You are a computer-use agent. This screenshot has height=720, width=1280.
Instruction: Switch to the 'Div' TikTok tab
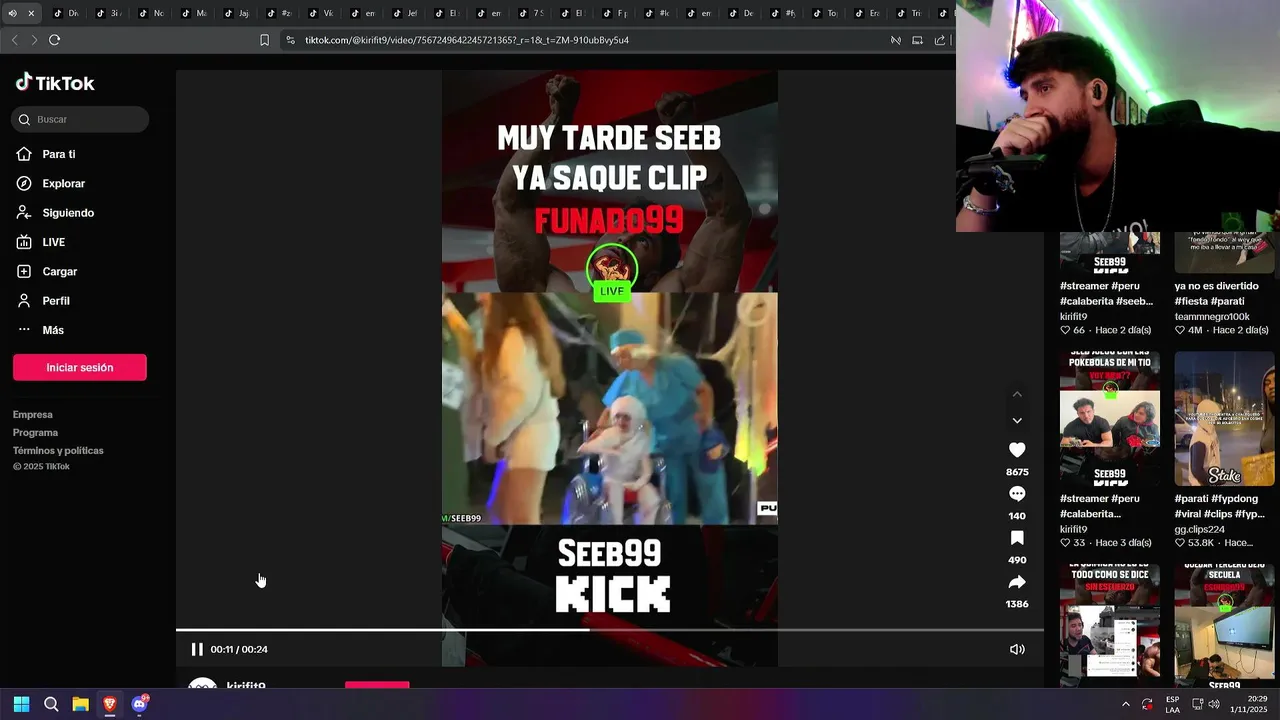click(x=66, y=13)
